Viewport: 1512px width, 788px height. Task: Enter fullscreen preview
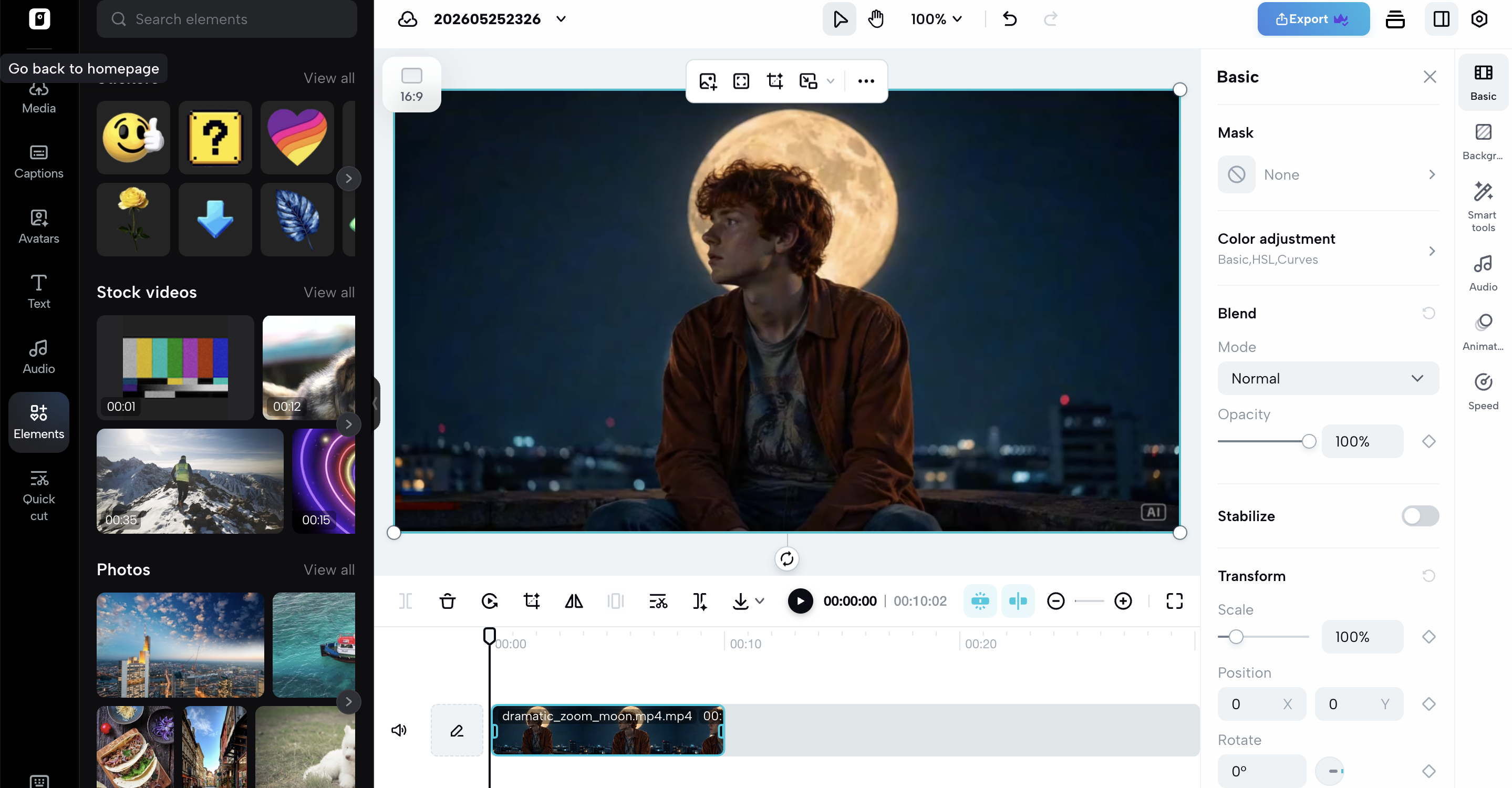1175,601
